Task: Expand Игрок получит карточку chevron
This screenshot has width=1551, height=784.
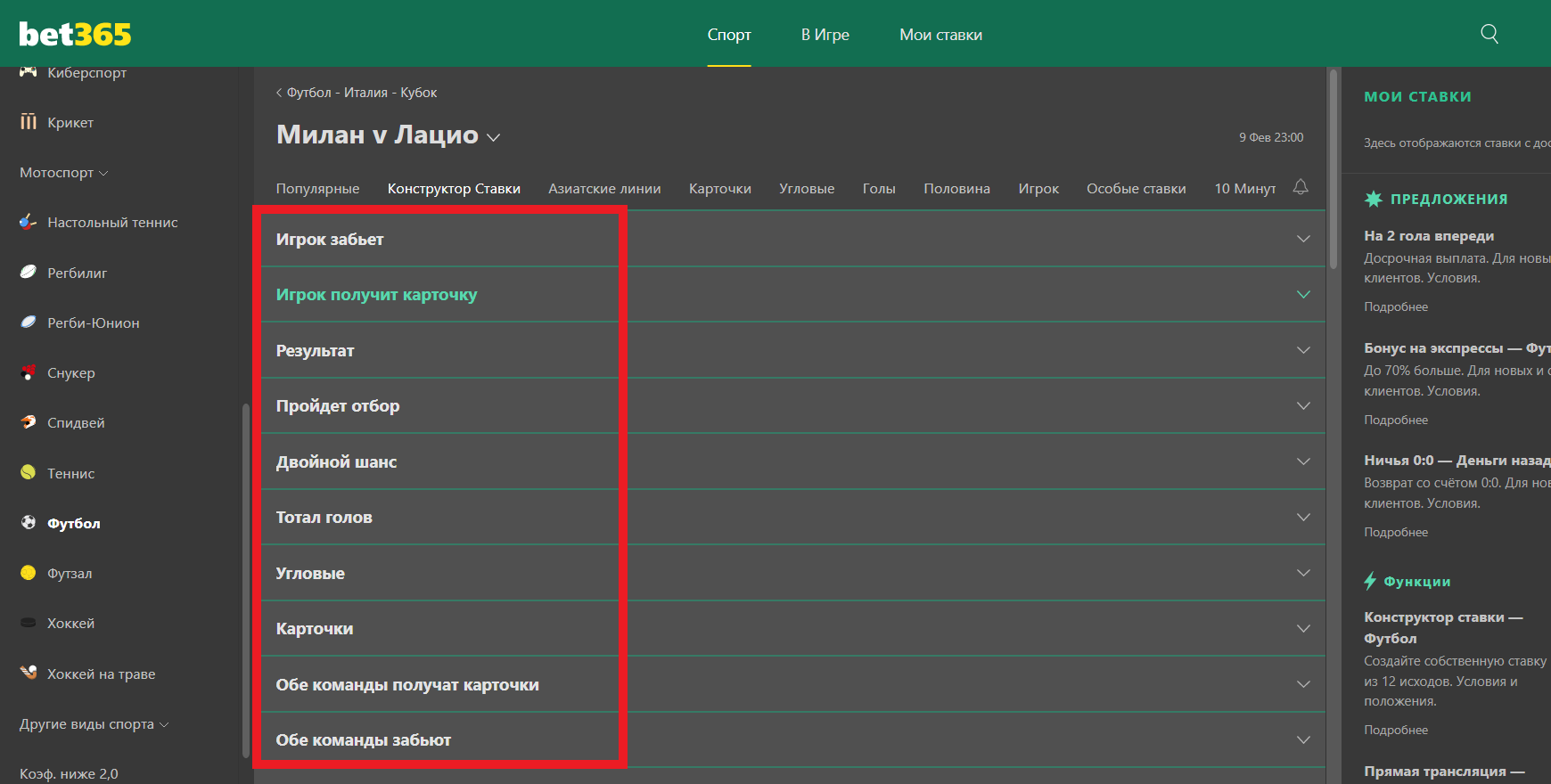Action: pos(1303,294)
